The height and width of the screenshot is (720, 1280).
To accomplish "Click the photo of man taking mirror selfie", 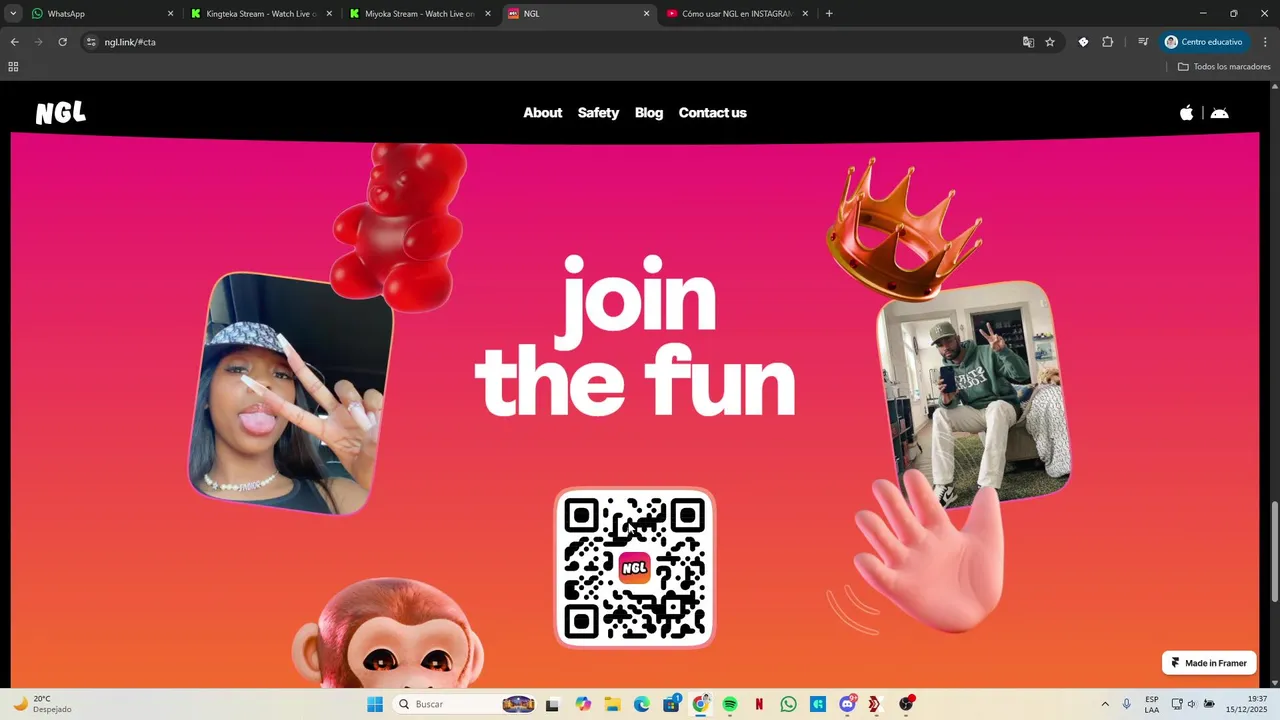I will point(974,394).
